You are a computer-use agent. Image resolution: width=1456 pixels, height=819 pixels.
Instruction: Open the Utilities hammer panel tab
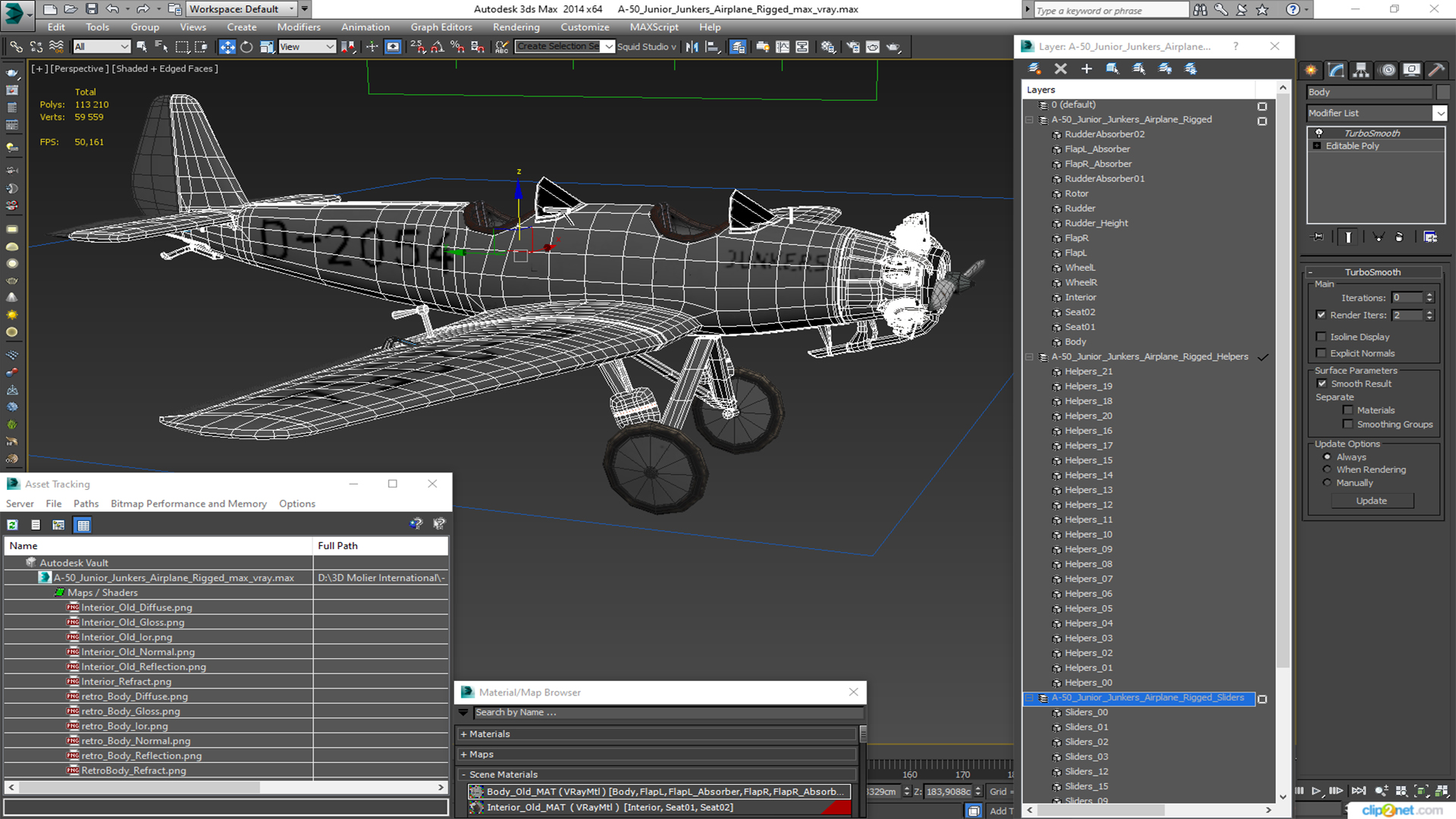tap(1436, 70)
